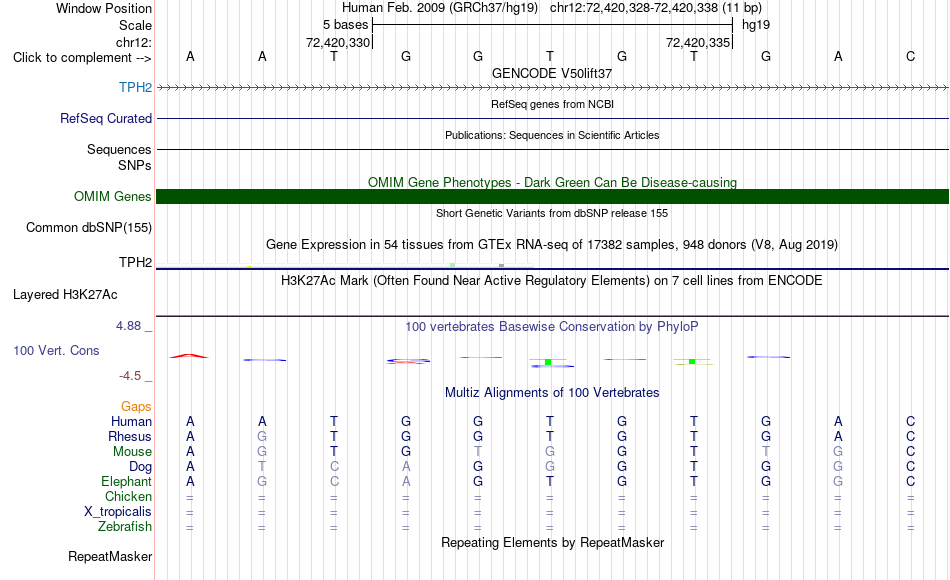Open the blue TPH2 GENCODE track label

135,87
